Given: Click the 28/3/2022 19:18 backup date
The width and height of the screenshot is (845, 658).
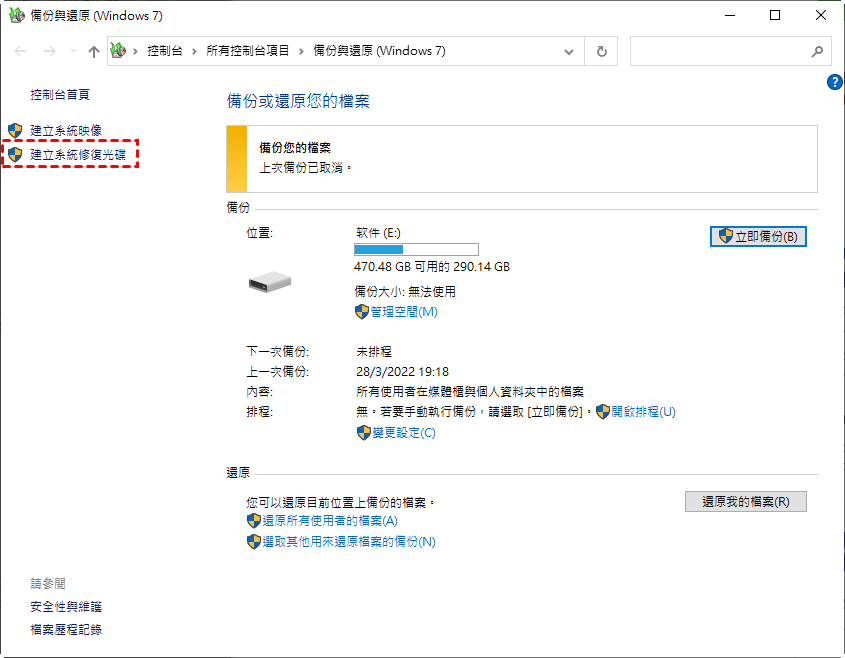Looking at the screenshot, I should click(403, 372).
